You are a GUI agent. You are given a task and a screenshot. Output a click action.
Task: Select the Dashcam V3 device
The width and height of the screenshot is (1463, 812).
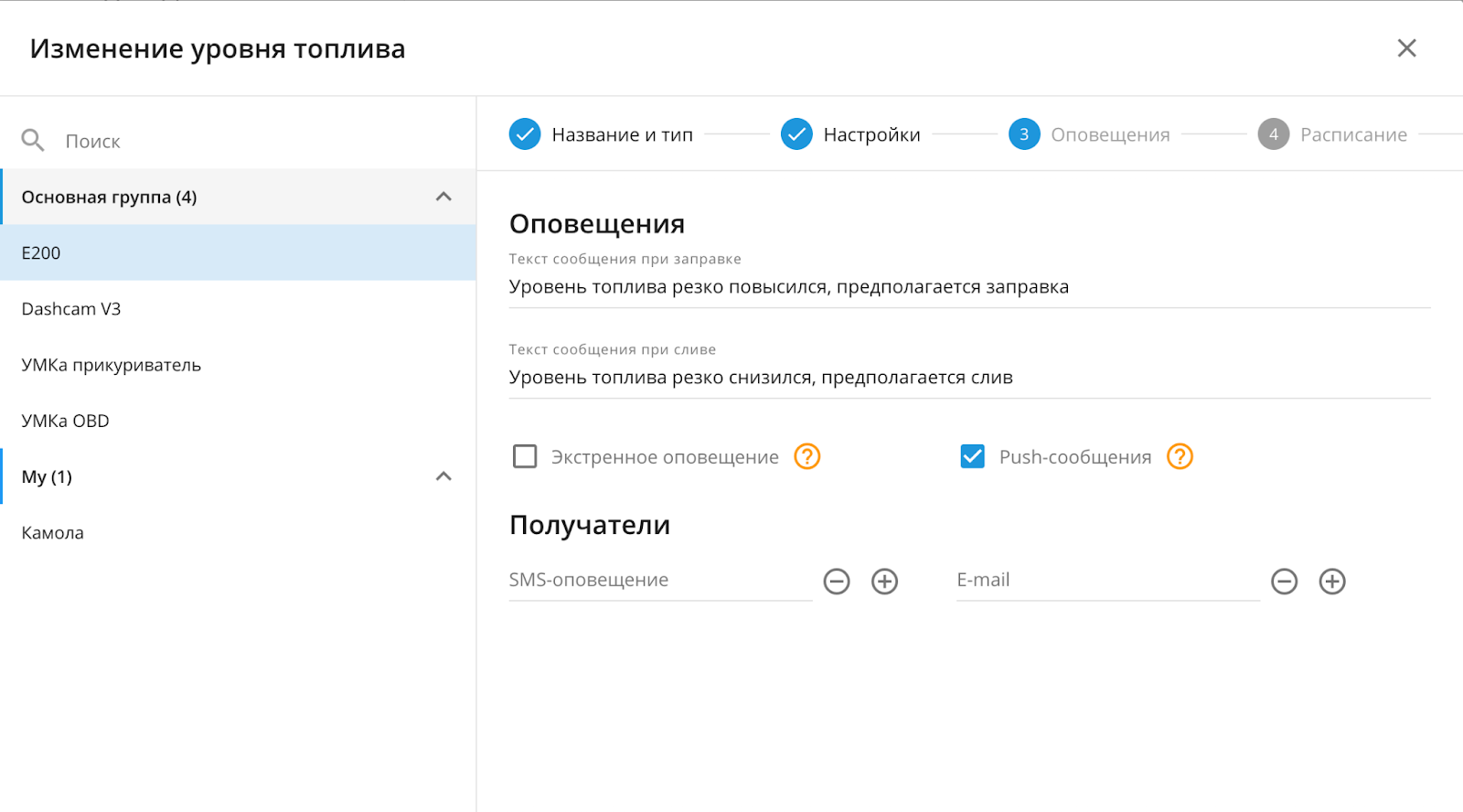pyautogui.click(x=71, y=309)
